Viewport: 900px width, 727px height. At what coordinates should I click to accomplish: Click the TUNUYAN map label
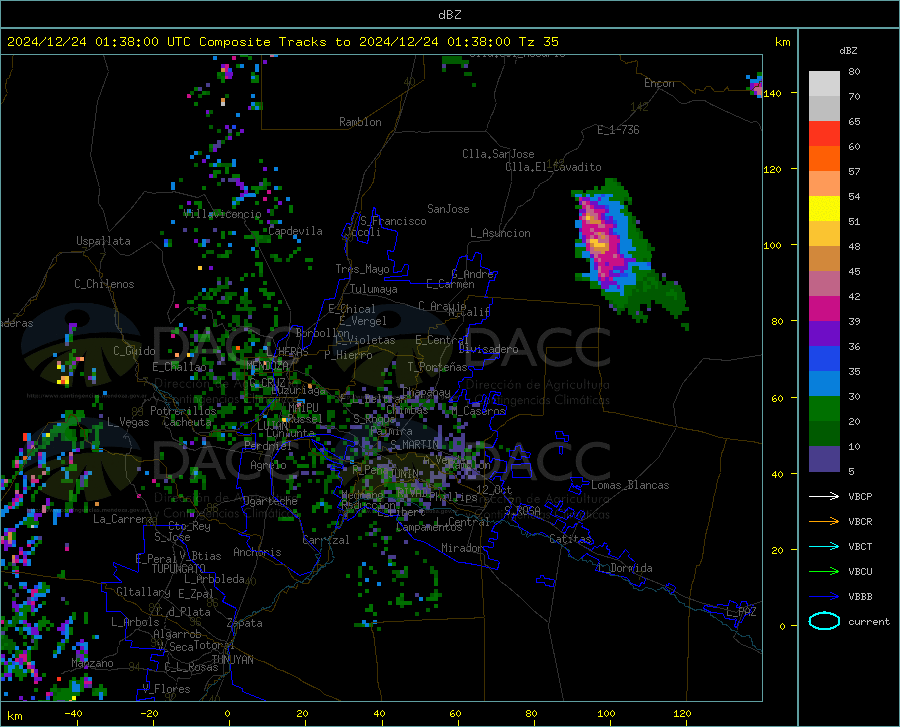[x=232, y=660]
